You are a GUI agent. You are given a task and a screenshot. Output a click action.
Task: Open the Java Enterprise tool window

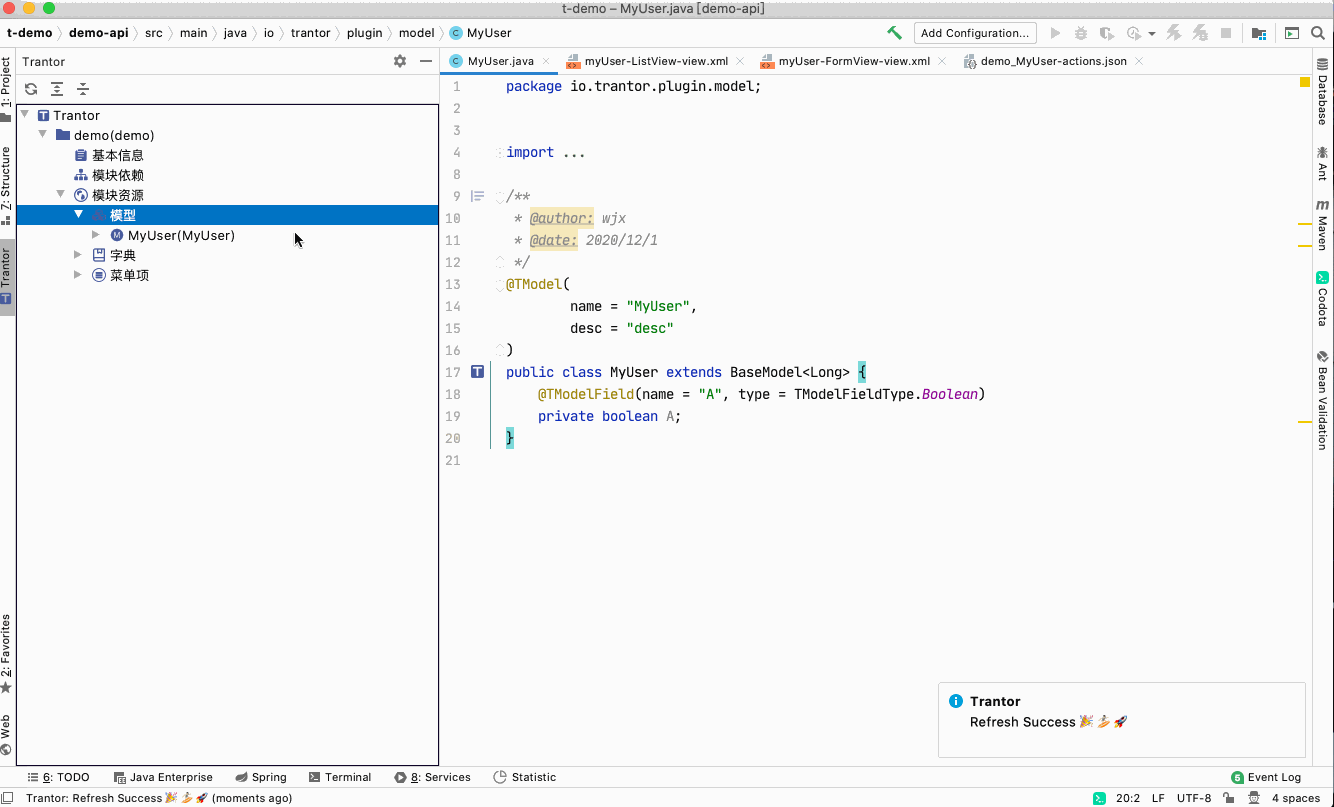[x=163, y=777]
